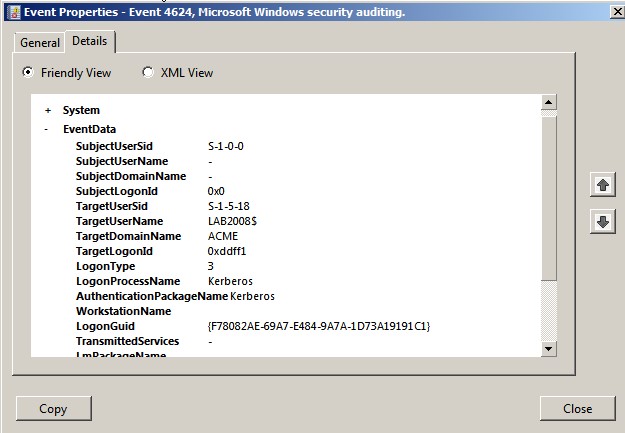This screenshot has width=625, height=433.
Task: Select the Friendly View radio button
Action: (28, 73)
